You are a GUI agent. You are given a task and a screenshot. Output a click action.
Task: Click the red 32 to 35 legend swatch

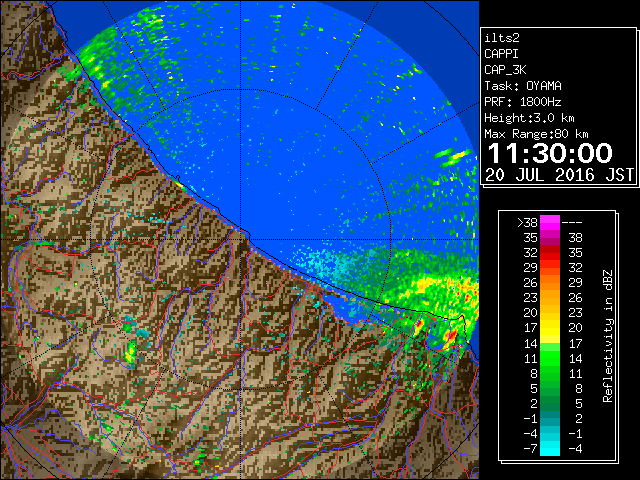pyautogui.click(x=550, y=253)
